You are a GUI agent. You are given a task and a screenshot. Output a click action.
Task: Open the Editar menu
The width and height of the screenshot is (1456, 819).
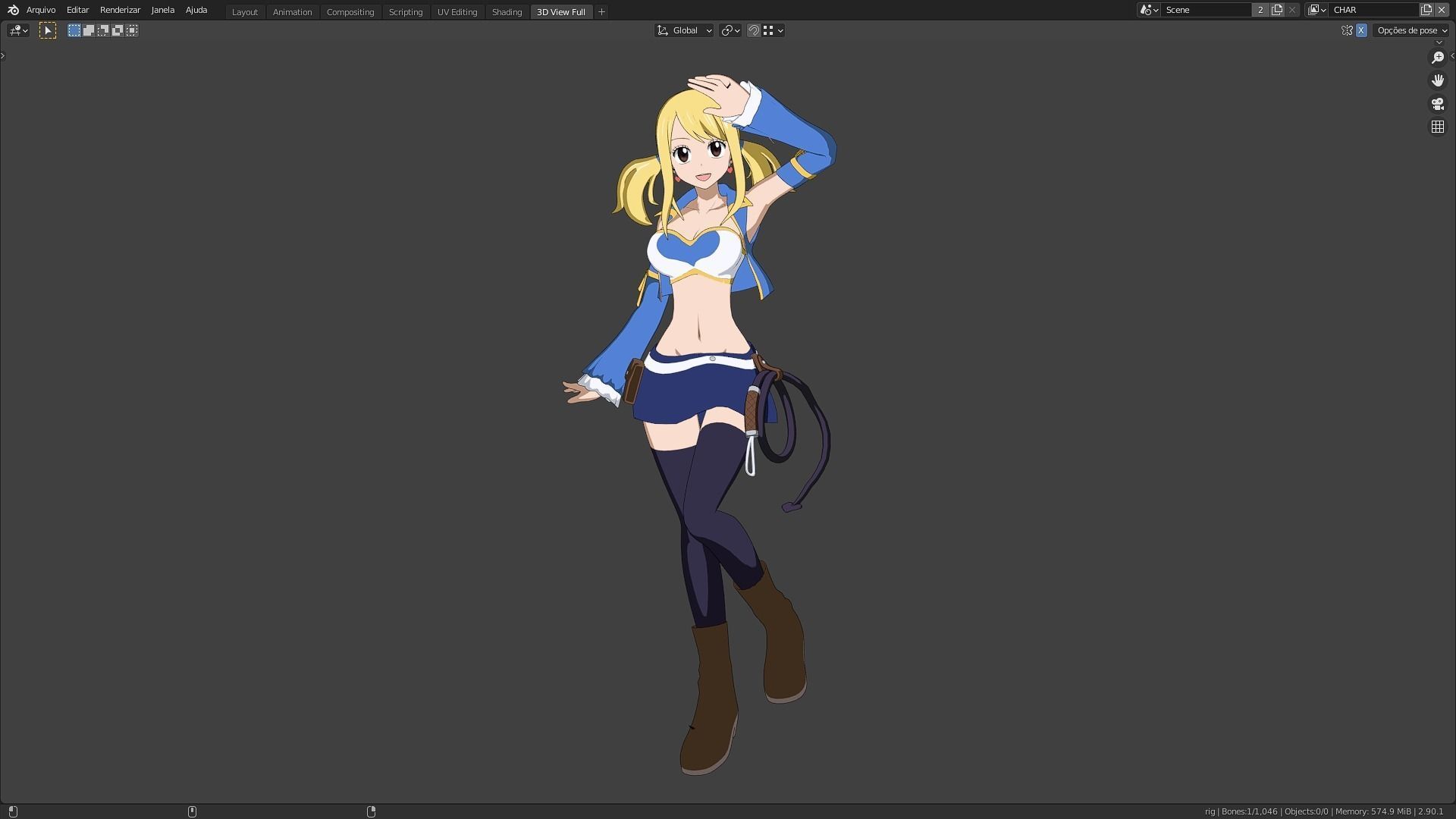tap(77, 10)
